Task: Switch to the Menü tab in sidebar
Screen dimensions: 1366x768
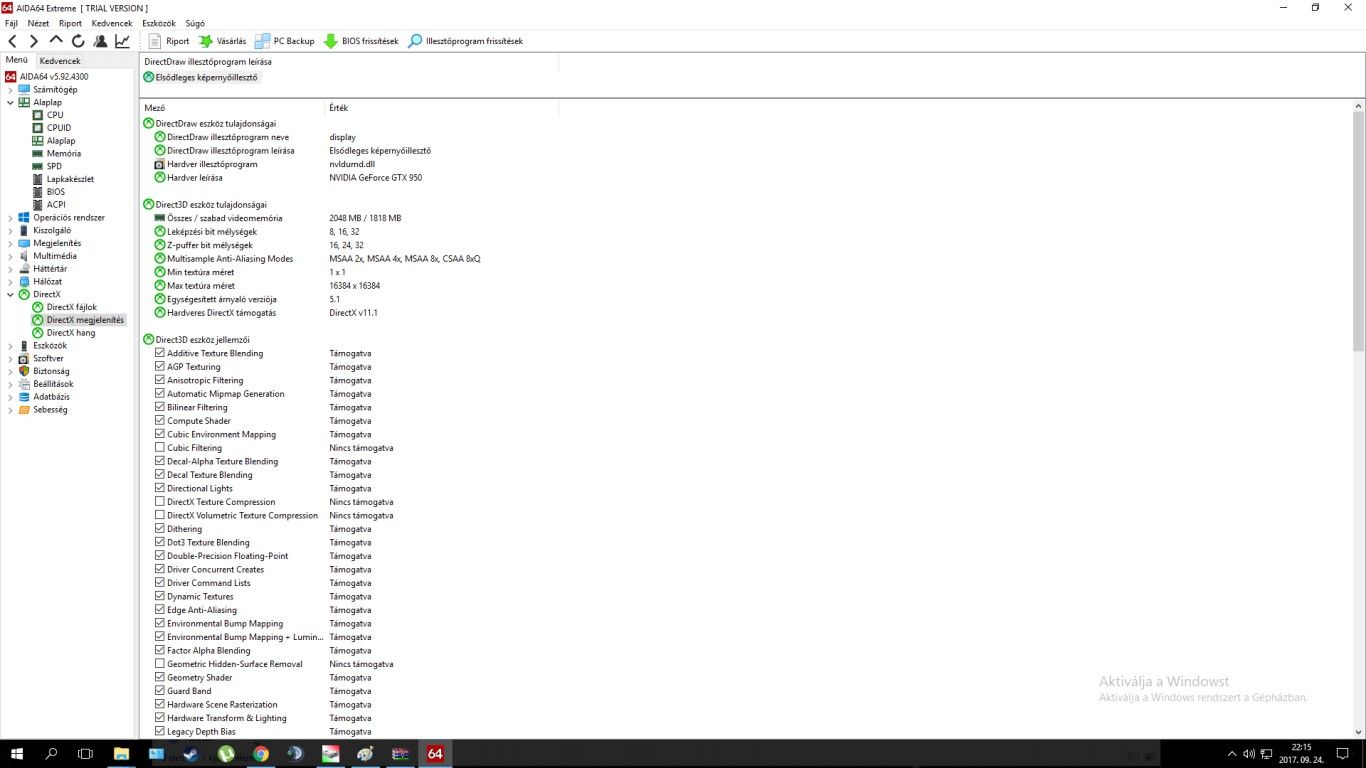Action: pos(17,60)
